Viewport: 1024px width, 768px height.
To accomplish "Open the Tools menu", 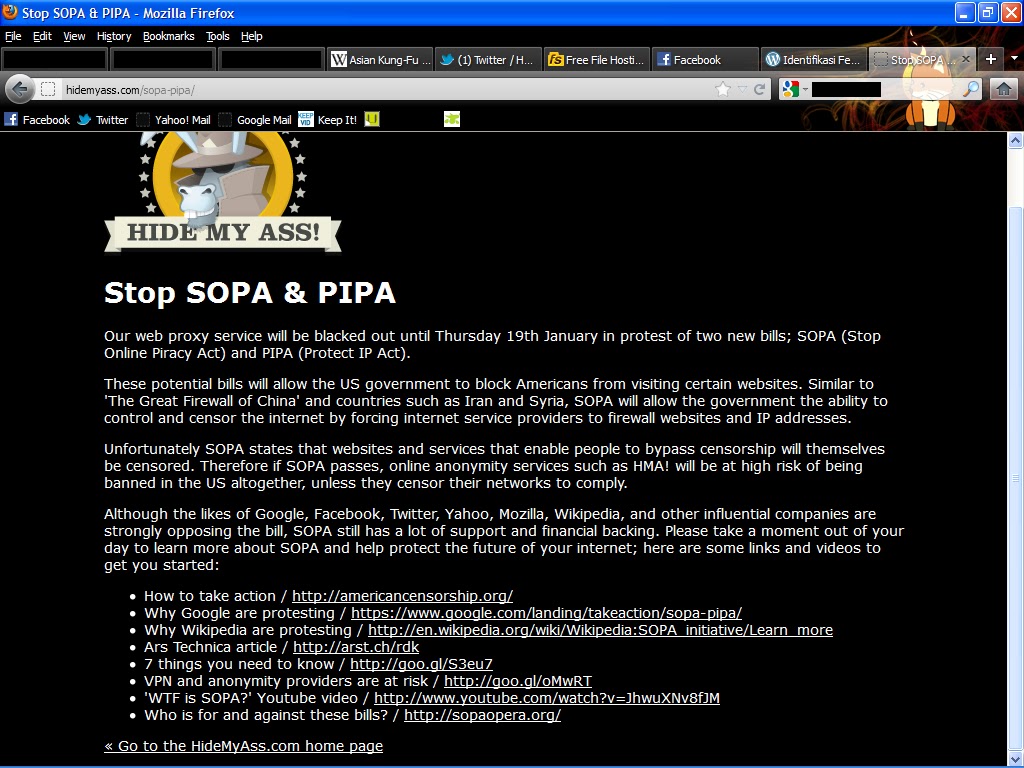I will point(217,36).
